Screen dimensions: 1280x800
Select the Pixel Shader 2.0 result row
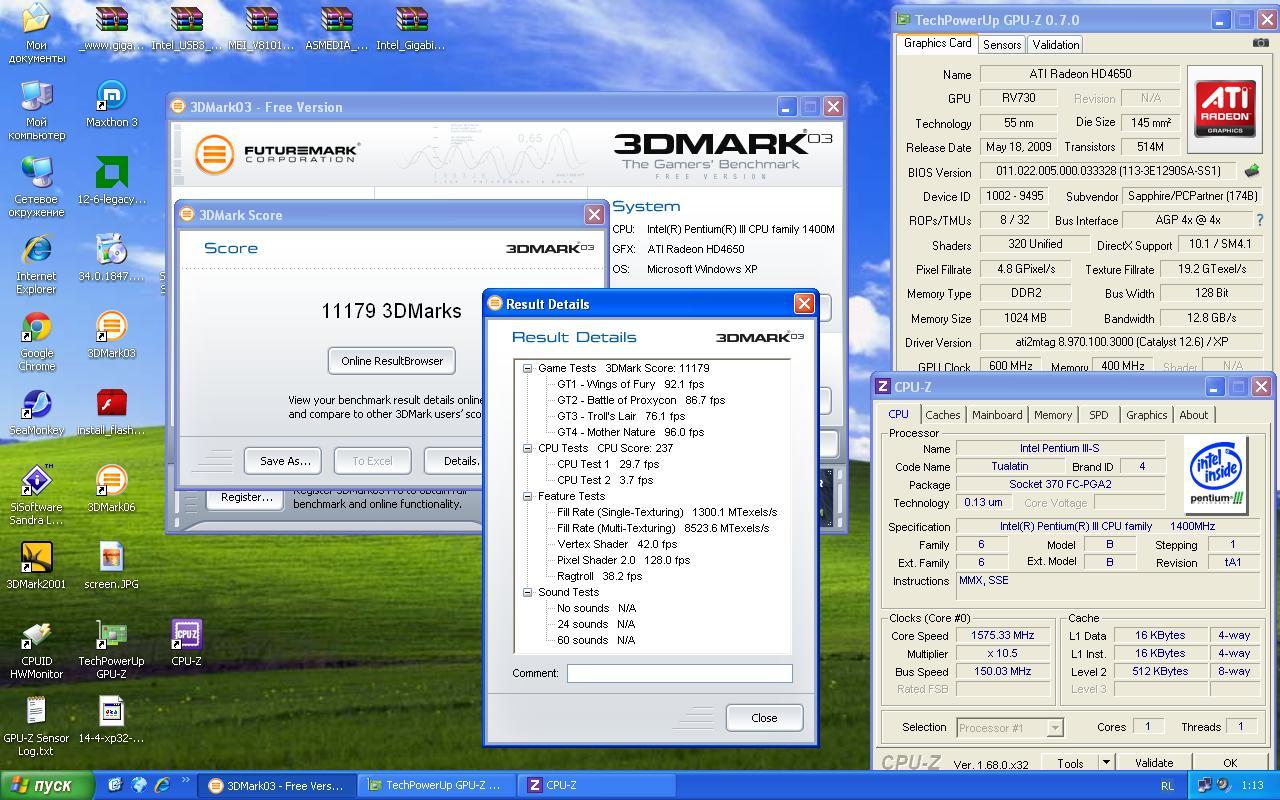point(623,560)
